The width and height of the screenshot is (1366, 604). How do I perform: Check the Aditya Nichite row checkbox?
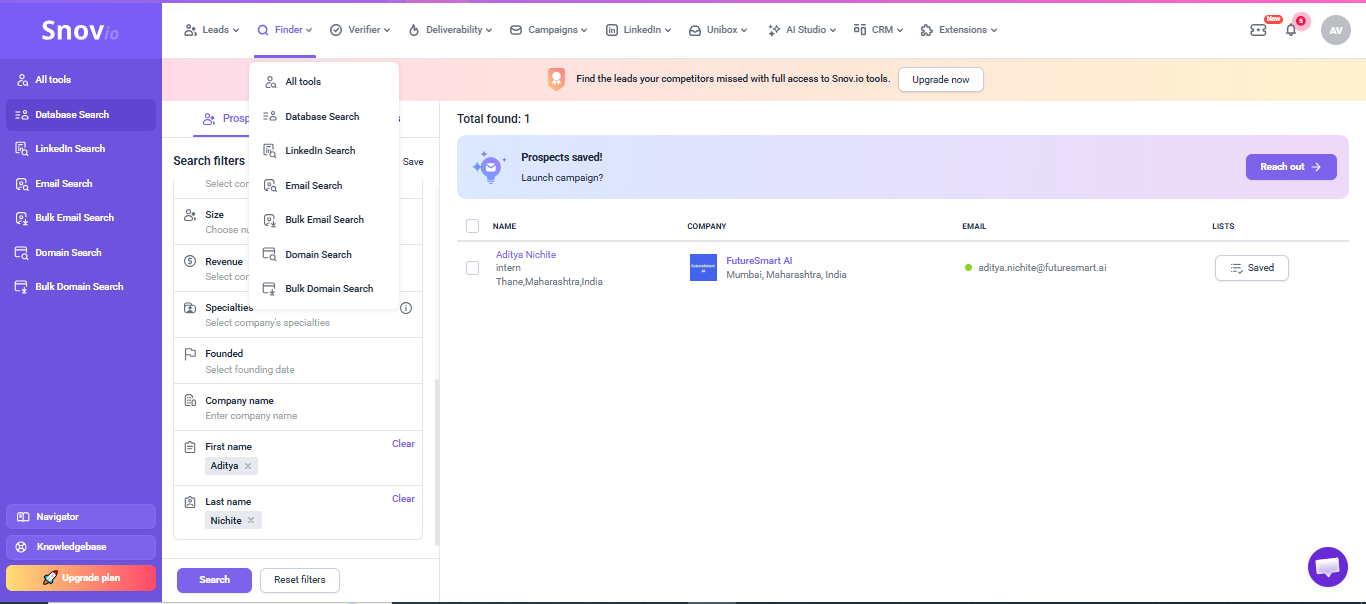click(x=472, y=268)
